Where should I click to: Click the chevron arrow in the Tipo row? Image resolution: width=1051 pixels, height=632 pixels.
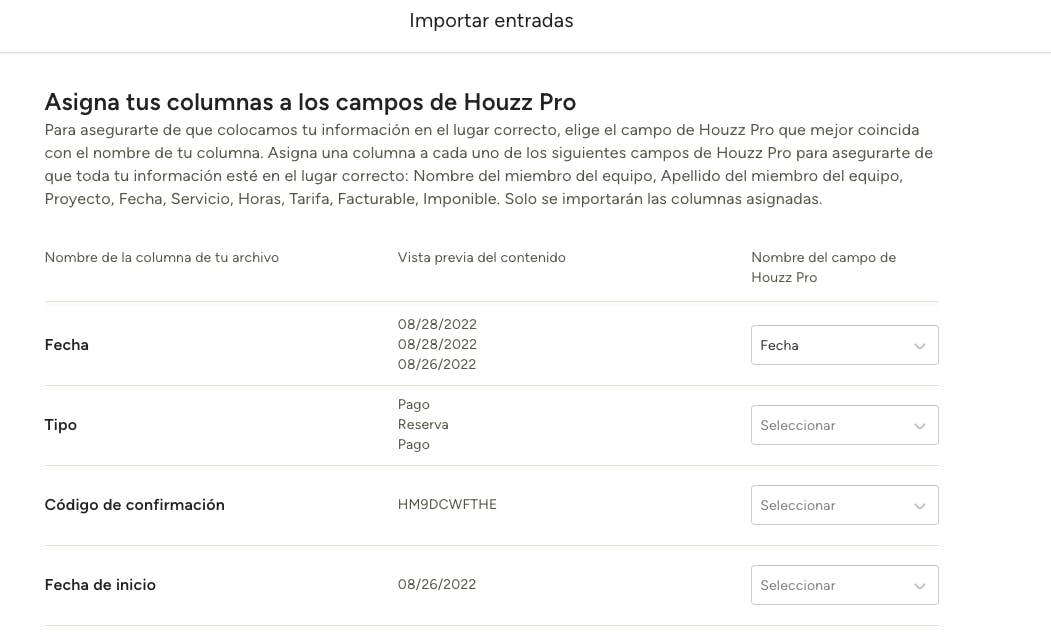coord(919,426)
